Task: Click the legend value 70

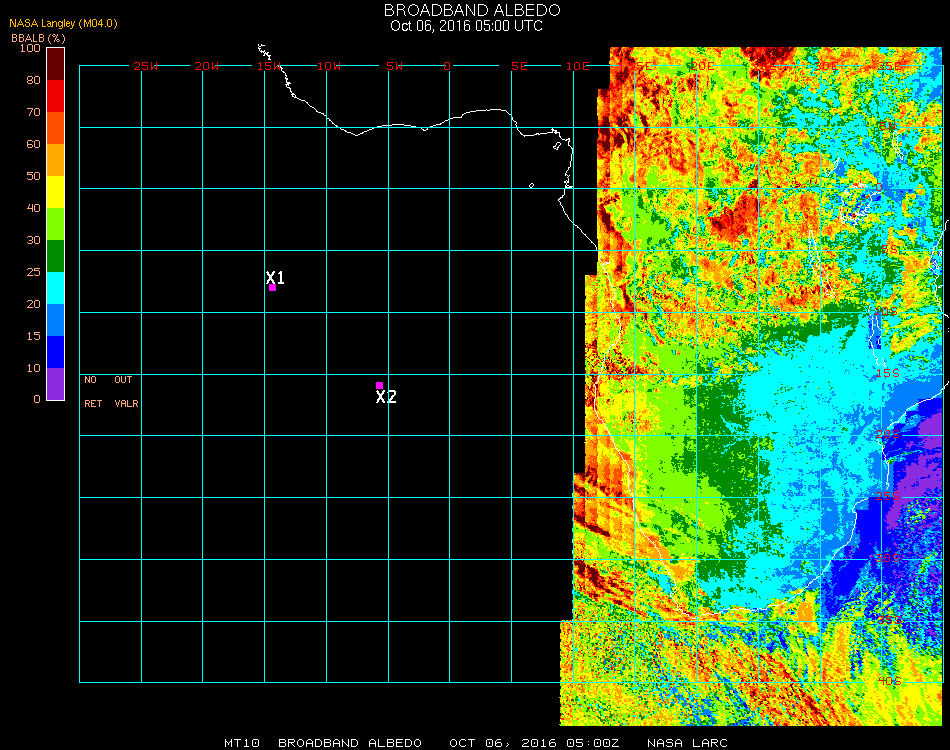Action: coord(33,112)
